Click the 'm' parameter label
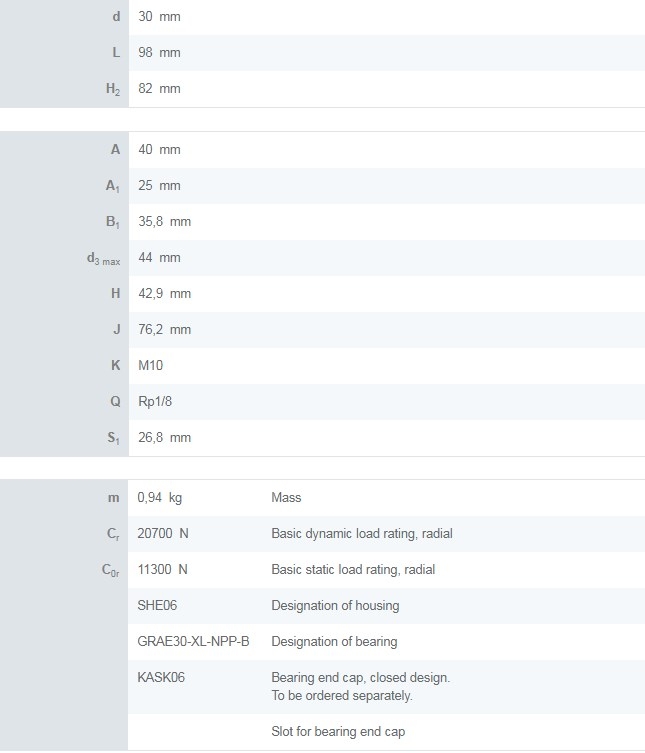645x753 pixels. (x=114, y=498)
